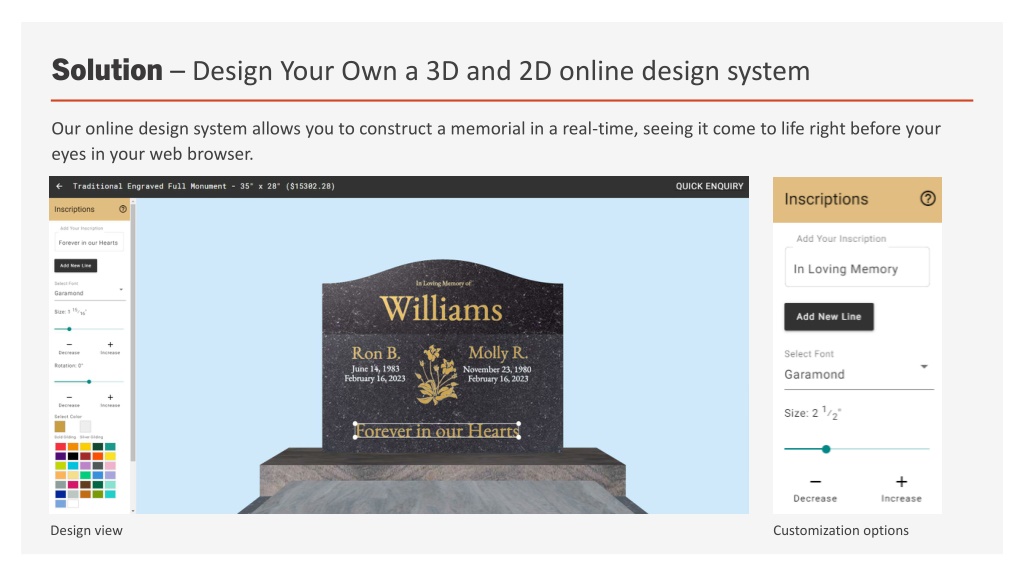
Task: Click the plus Increase icon in the Customization options panel
Action: click(x=901, y=482)
